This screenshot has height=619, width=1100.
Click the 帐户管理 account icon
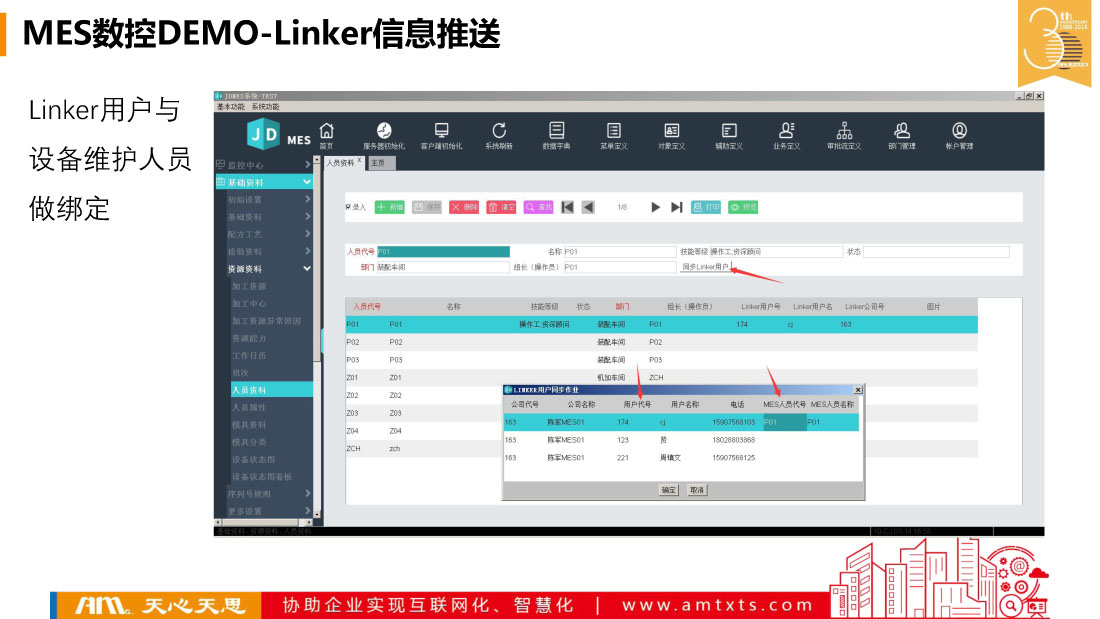pos(959,134)
